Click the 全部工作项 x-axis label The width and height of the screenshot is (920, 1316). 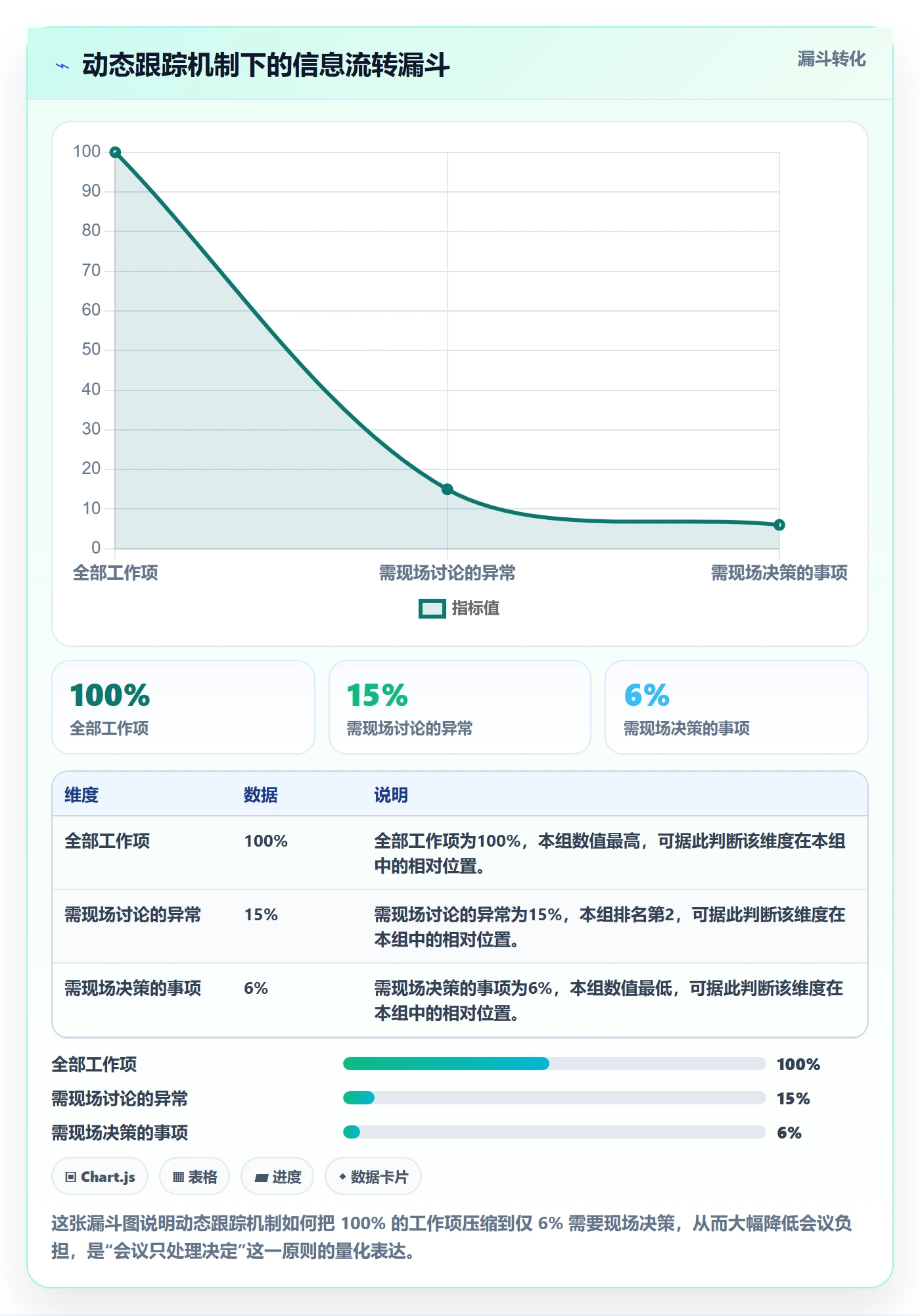[x=115, y=573]
